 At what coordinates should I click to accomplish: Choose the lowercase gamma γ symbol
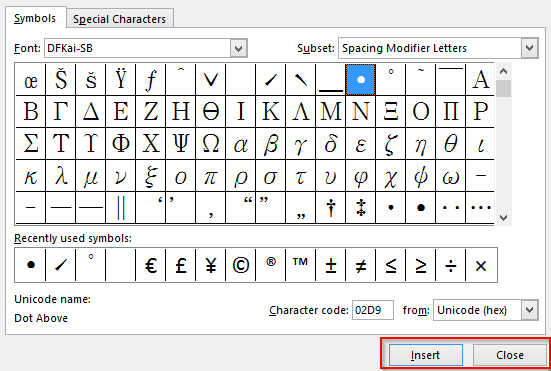(300, 143)
